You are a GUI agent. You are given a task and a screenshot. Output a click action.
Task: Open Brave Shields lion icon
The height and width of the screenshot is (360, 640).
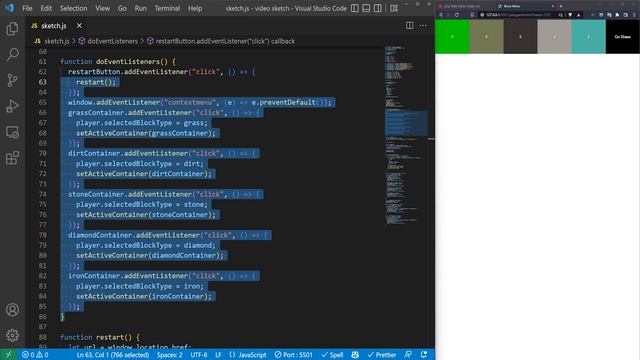(x=571, y=15)
